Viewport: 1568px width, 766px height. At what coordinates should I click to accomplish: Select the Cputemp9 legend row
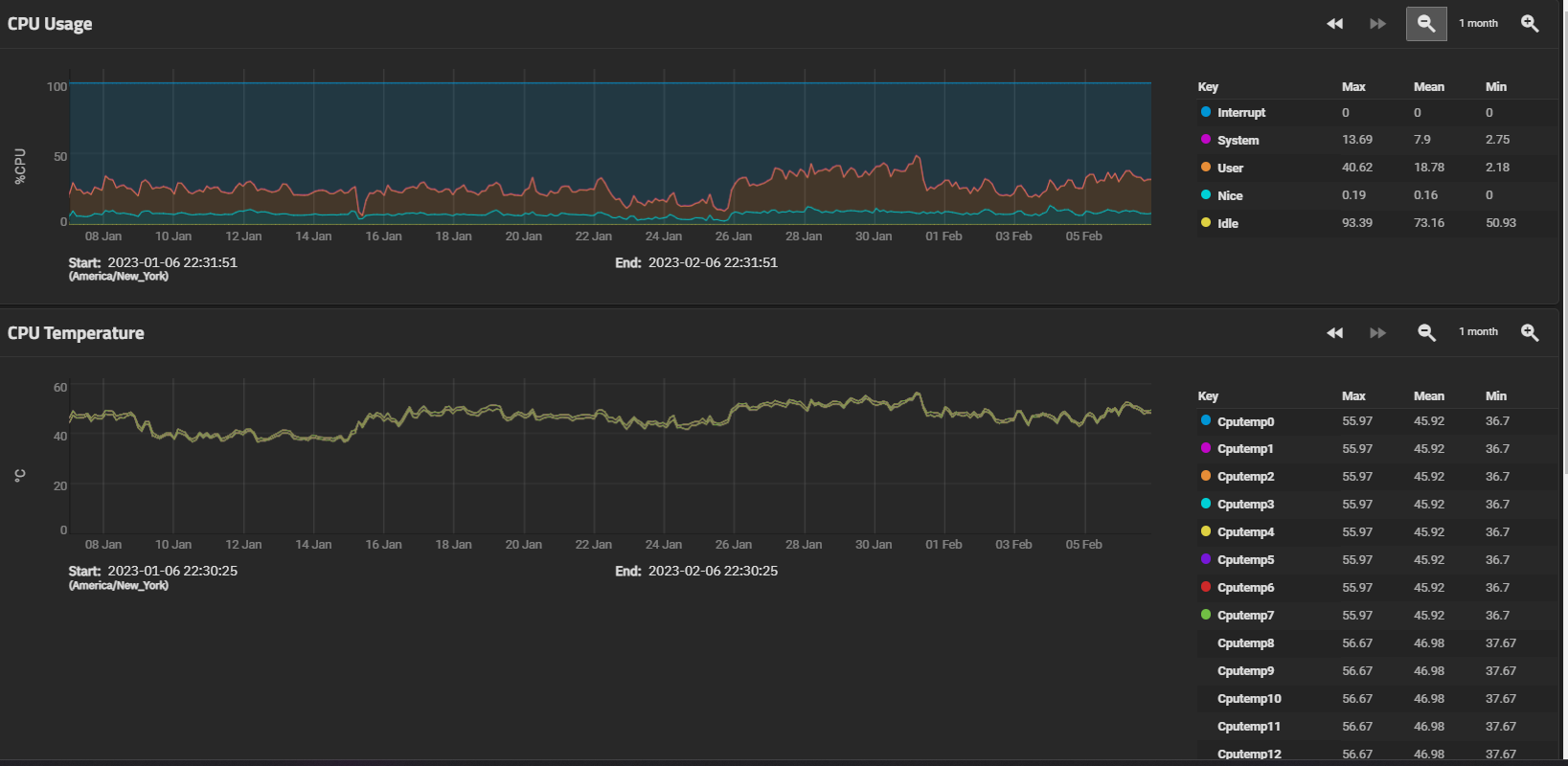(1377, 671)
